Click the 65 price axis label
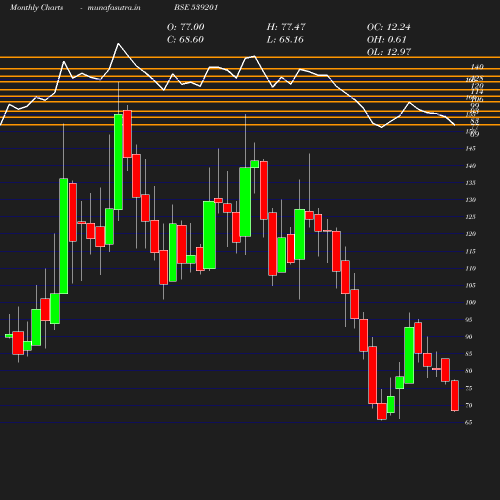Image resolution: width=500 pixels, height=500 pixels. pyautogui.click(x=468, y=422)
